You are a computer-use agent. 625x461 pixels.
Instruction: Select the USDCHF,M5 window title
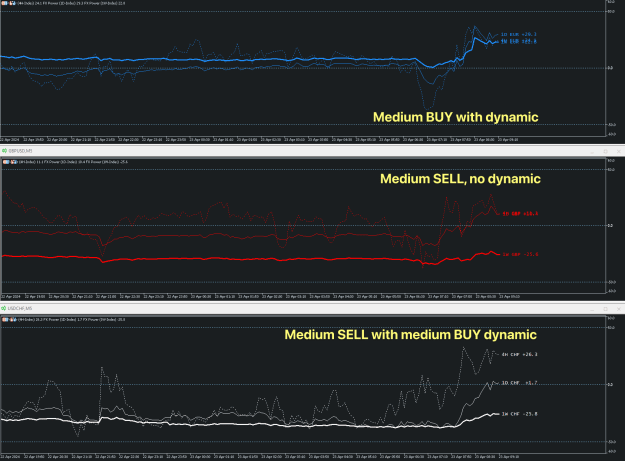pyautogui.click(x=20, y=308)
